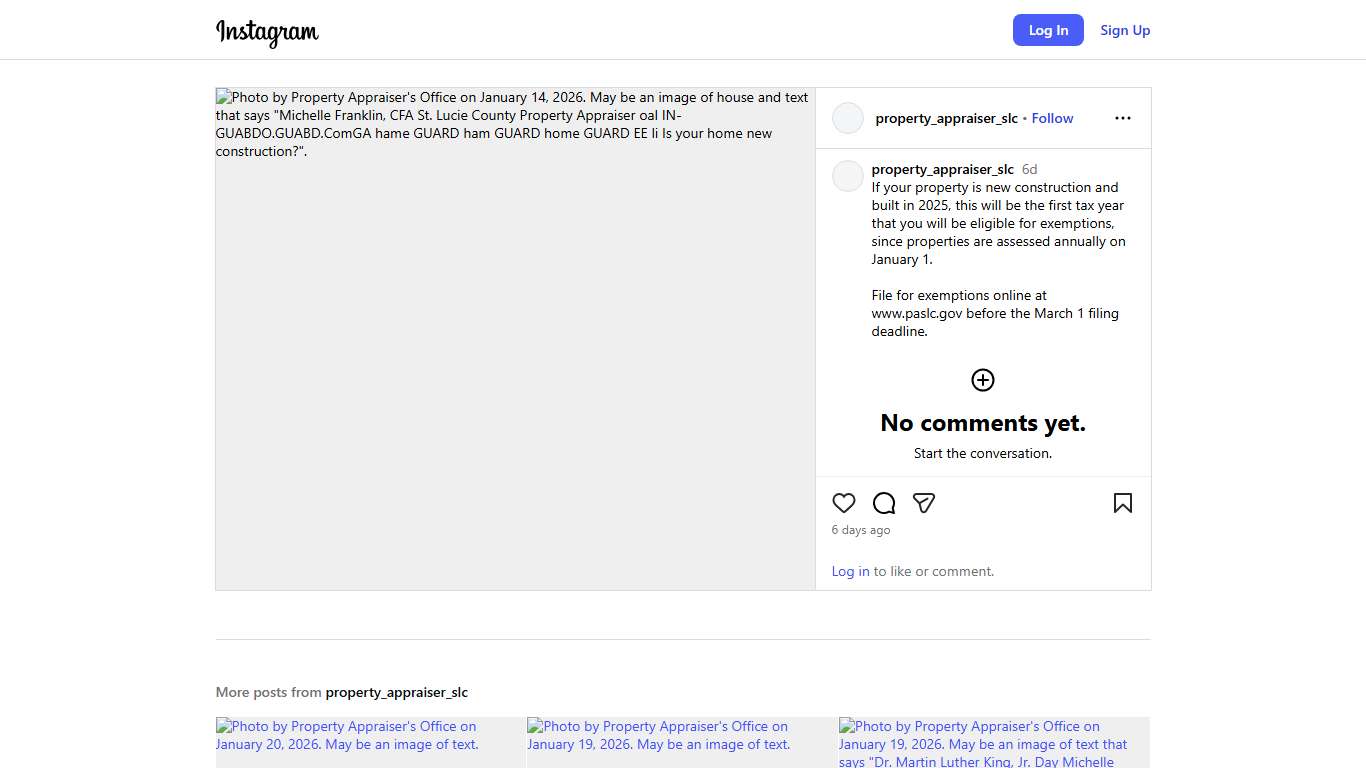Click the "Log in" to like or comment link
This screenshot has width=1366, height=768.
point(850,571)
